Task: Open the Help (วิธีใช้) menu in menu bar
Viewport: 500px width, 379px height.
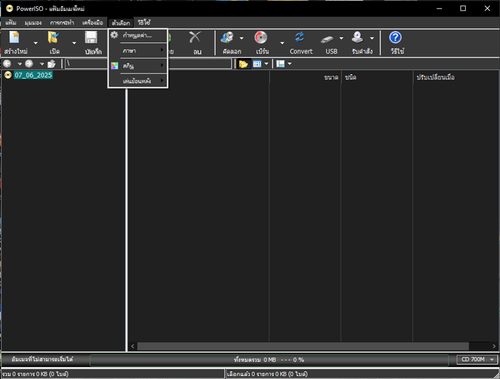Action: 144,23
